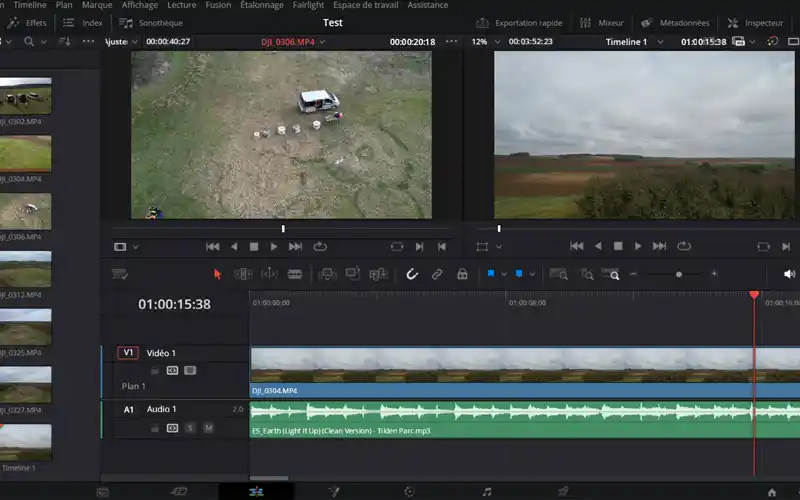
Task: Disable the Vidéo 1 video track
Action: click(190, 370)
